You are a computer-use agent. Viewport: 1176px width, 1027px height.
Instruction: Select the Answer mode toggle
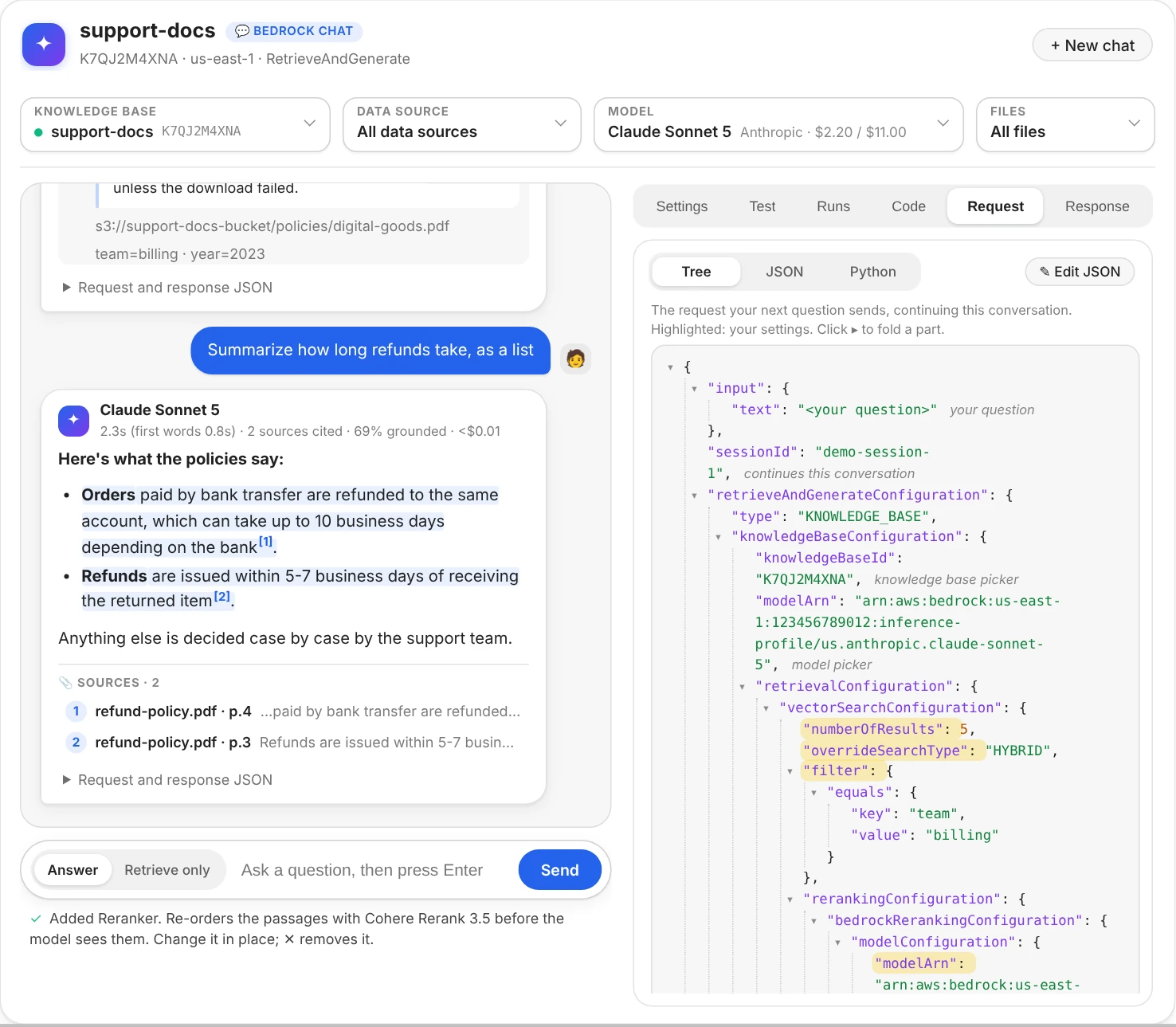(73, 870)
